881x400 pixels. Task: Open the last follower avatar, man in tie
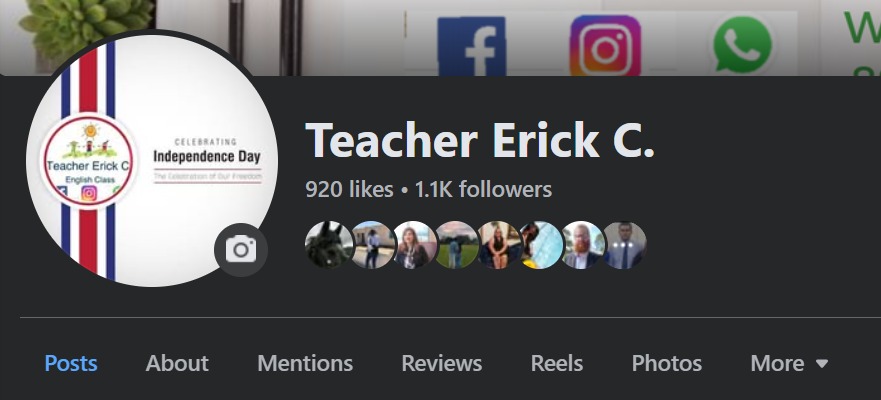624,245
